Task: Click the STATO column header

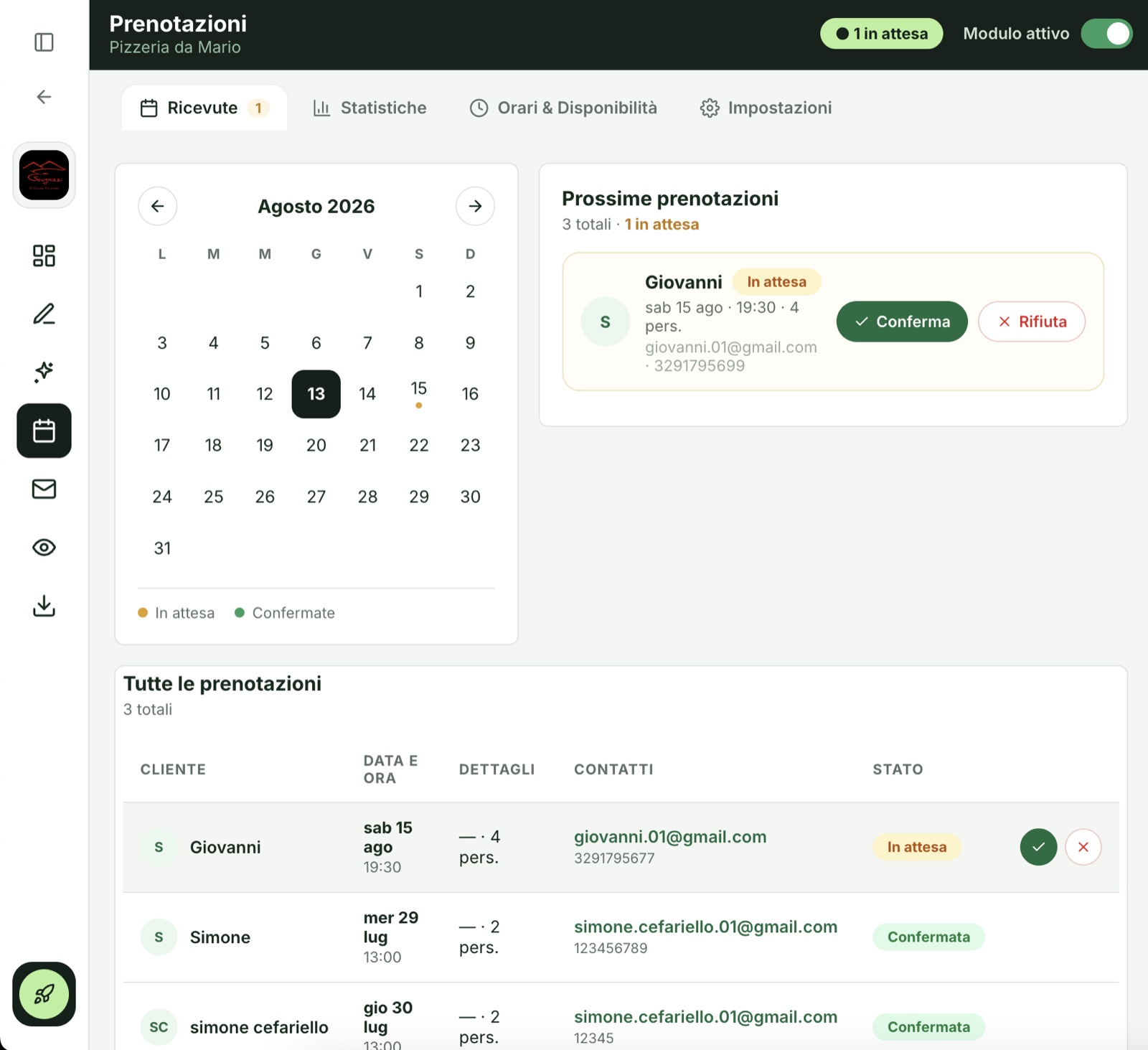Action: tap(898, 769)
